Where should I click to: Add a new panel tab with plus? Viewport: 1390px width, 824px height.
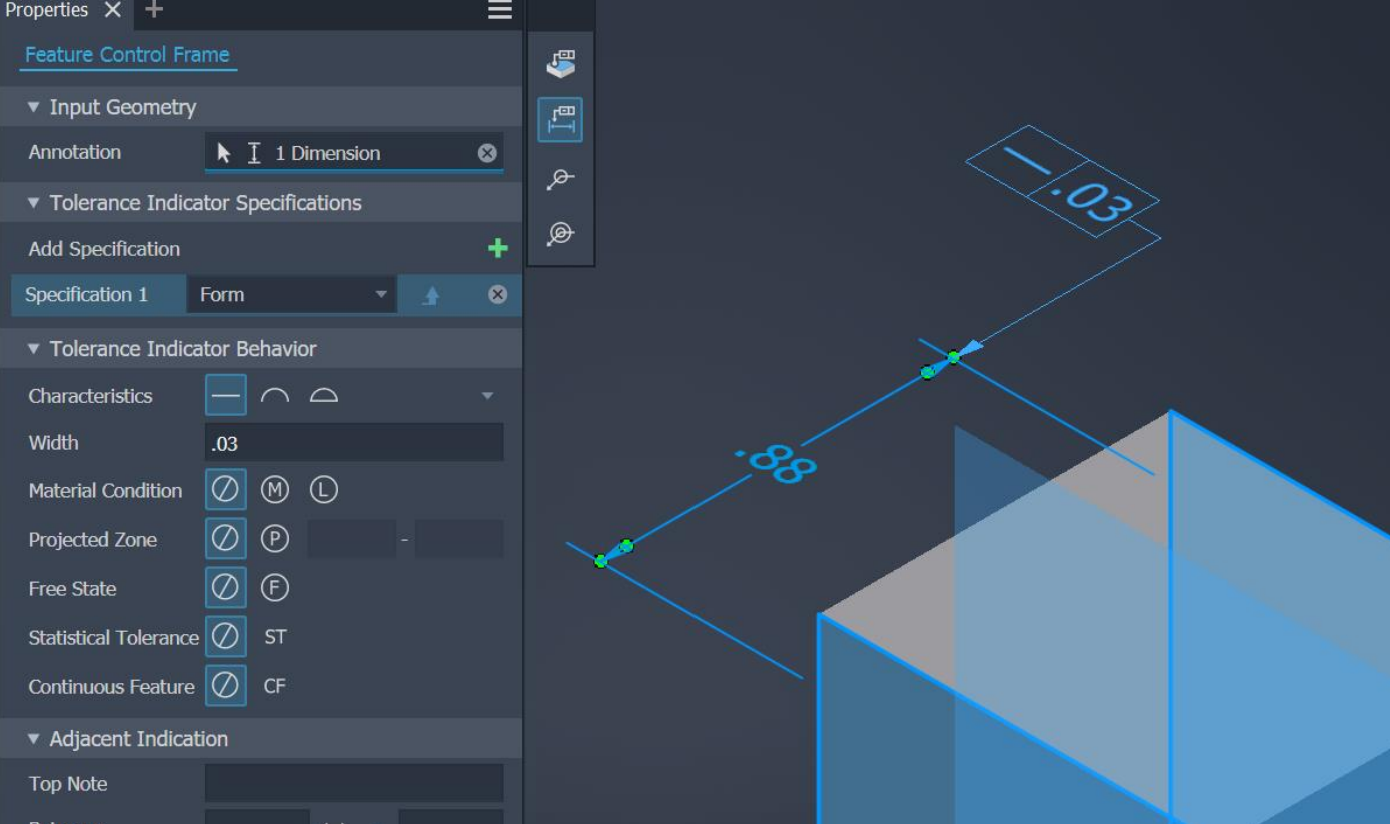pyautogui.click(x=153, y=10)
